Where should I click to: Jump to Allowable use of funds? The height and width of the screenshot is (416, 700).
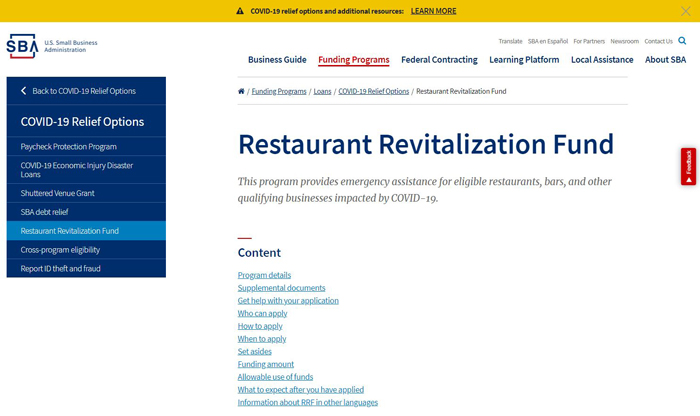[x=275, y=377]
